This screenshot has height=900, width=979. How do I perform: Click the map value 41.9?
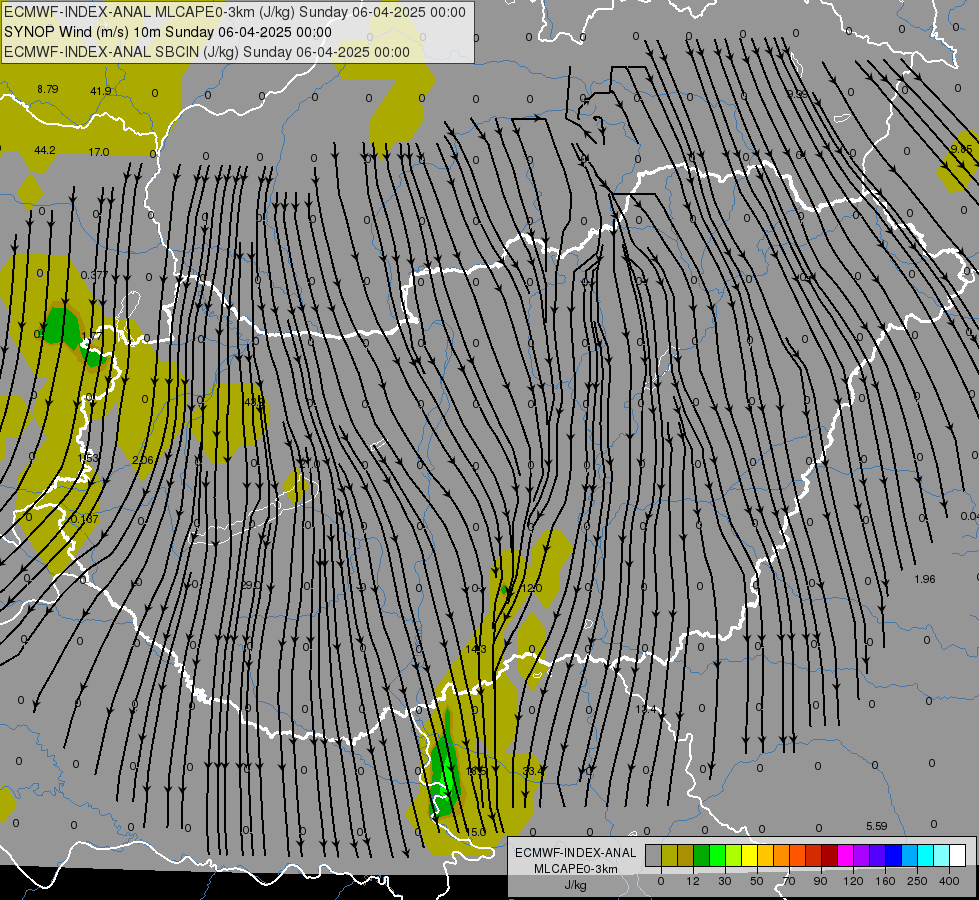101,91
